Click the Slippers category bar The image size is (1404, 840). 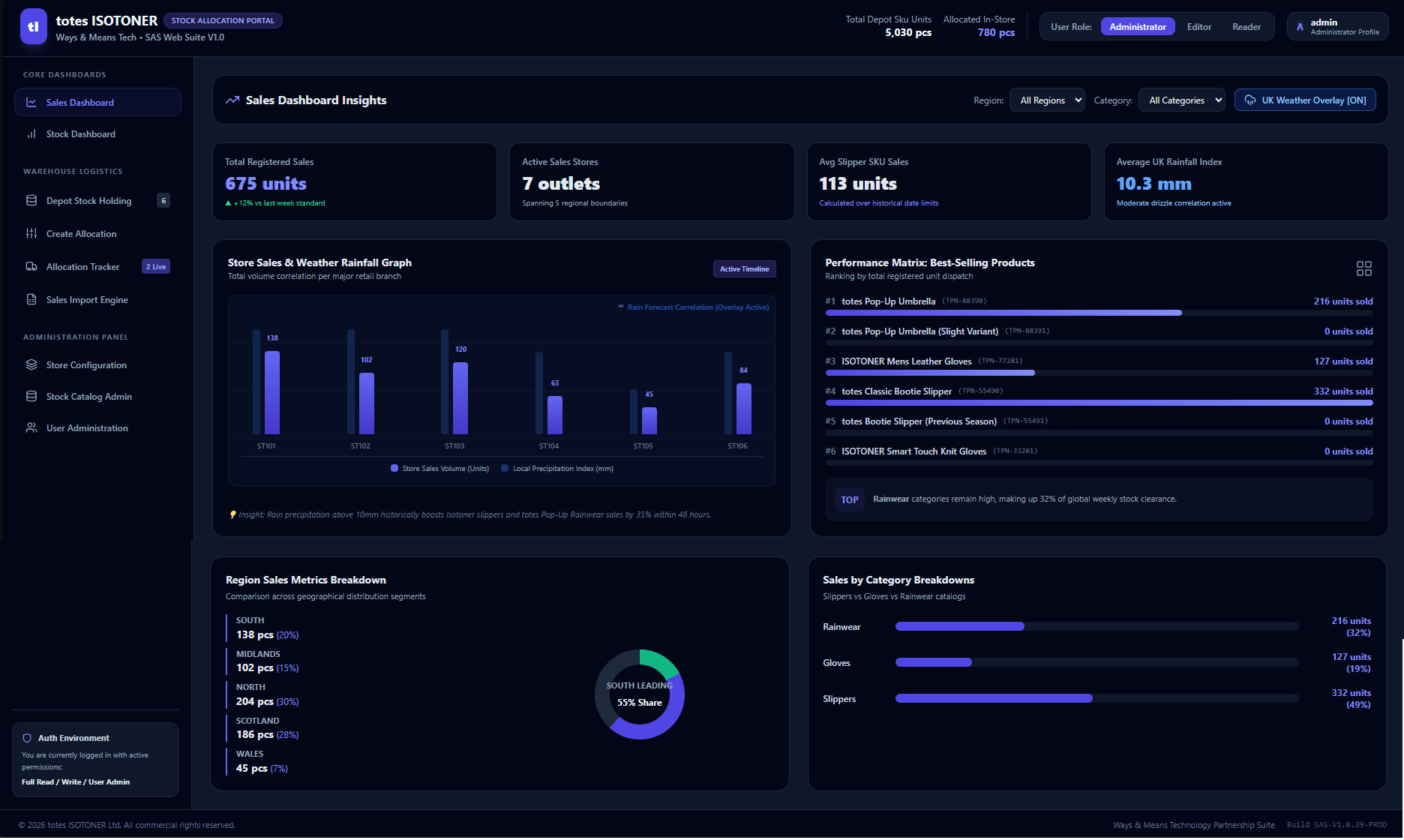click(x=1096, y=698)
